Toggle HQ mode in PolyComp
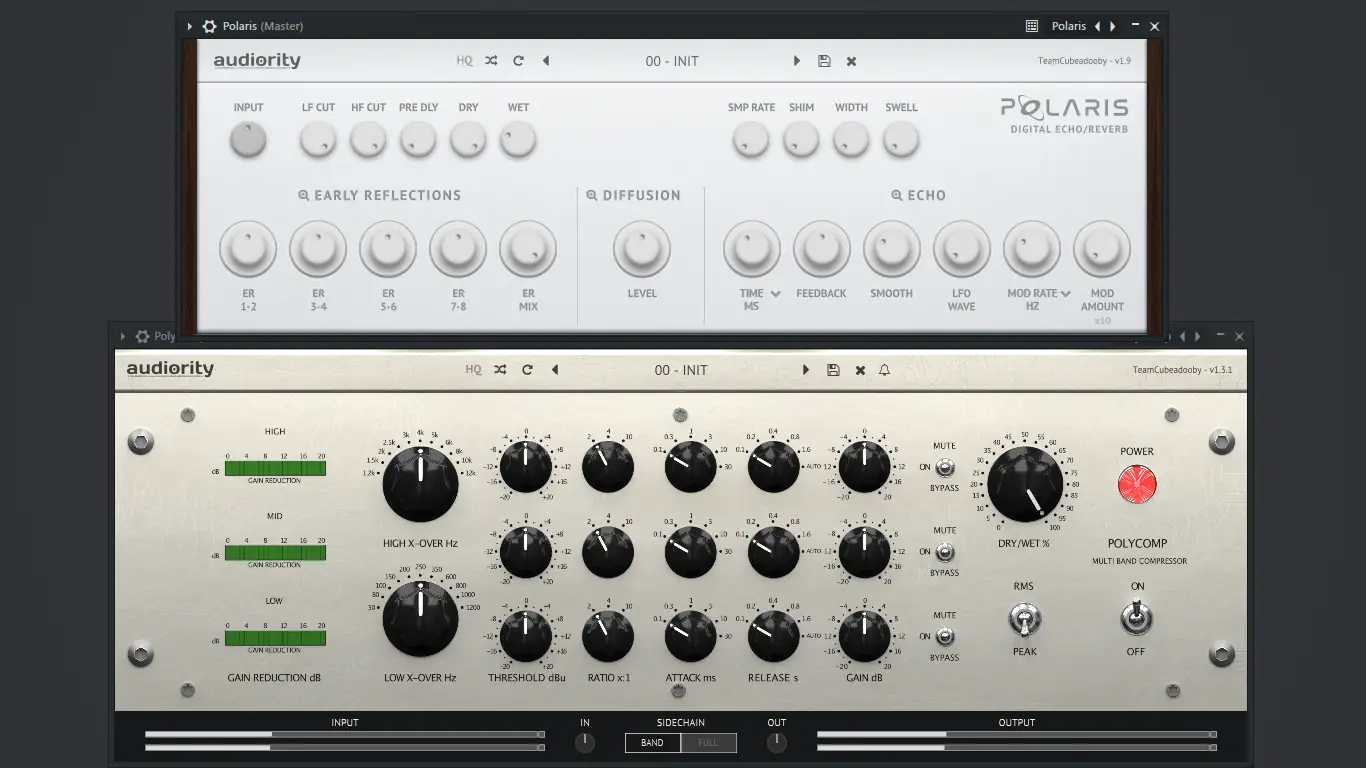This screenshot has height=768, width=1366. pos(473,370)
